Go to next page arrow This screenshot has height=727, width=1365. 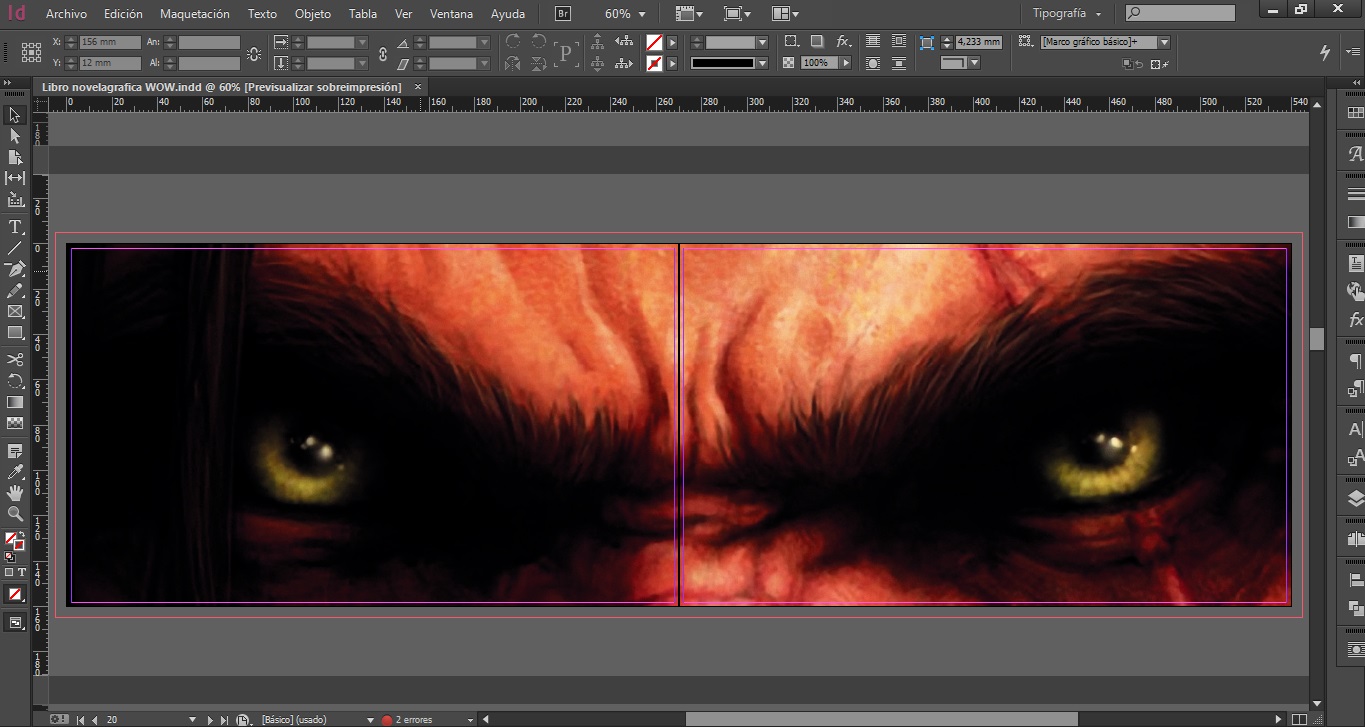[x=210, y=719]
